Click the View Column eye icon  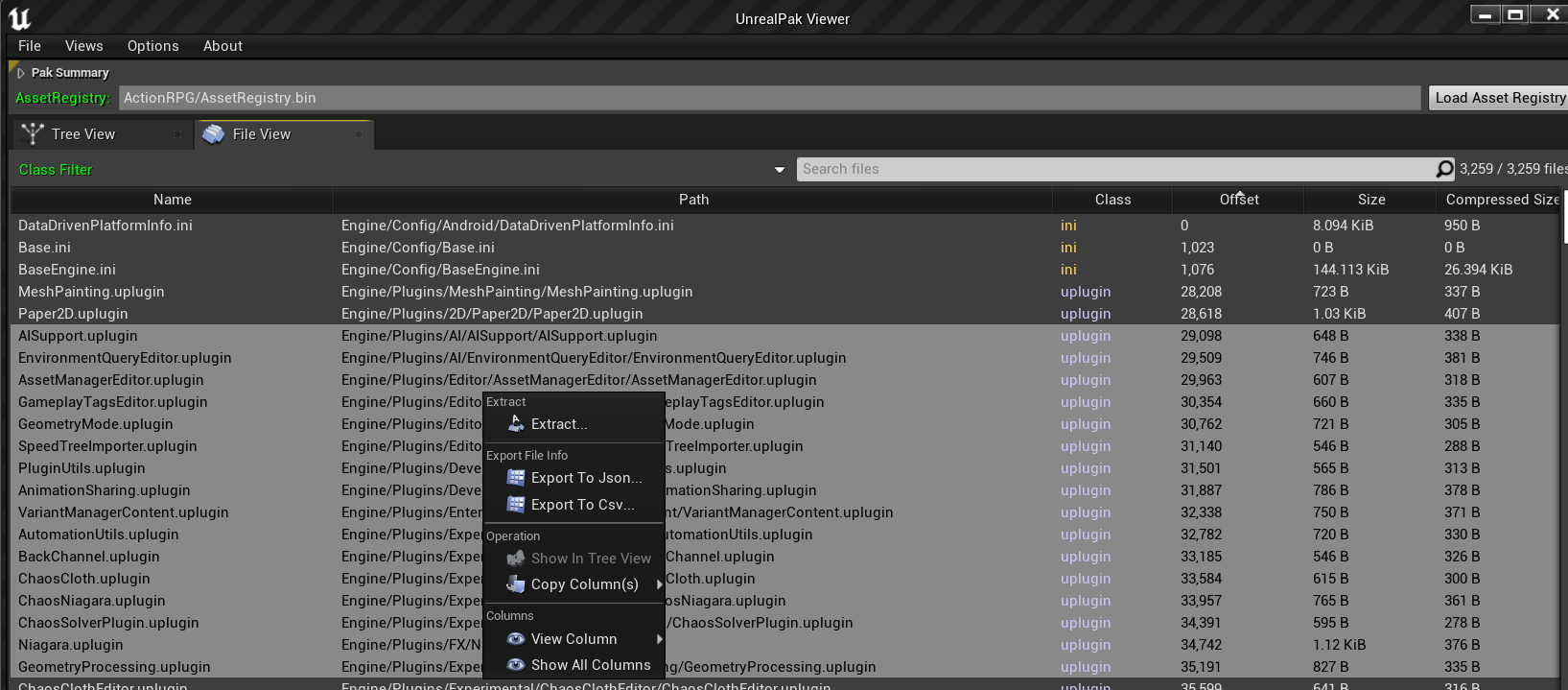516,638
